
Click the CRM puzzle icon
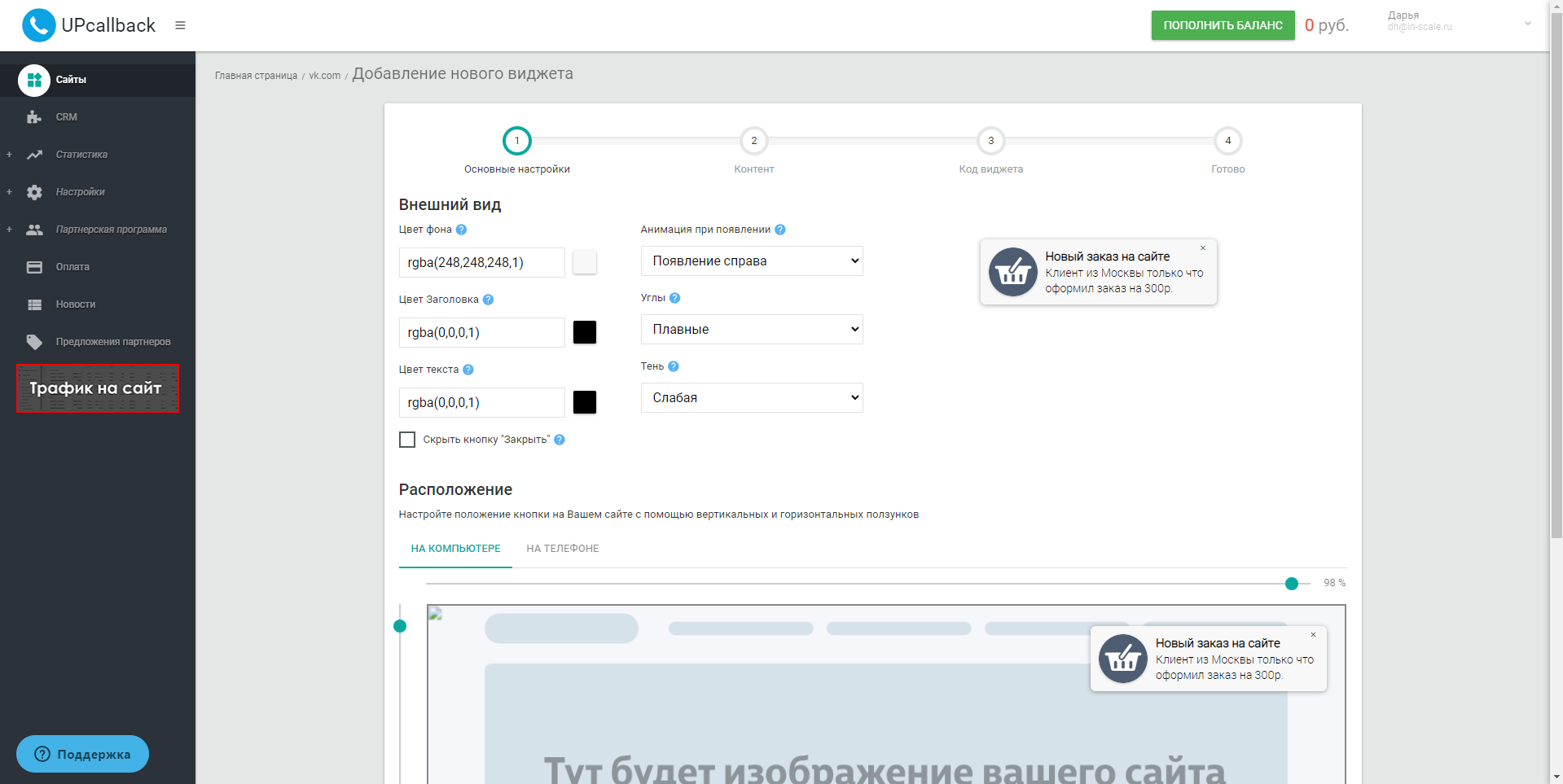point(34,117)
